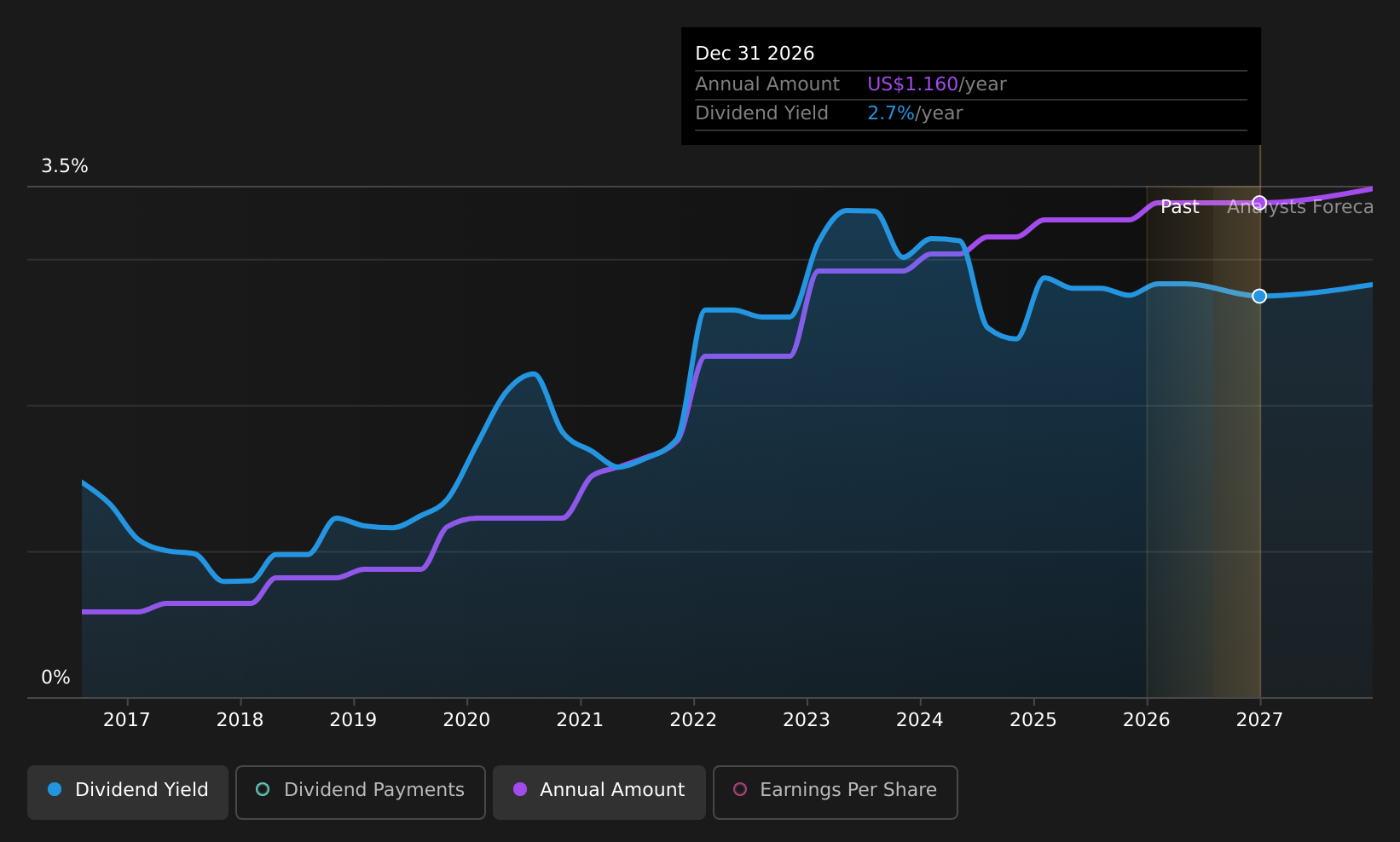The image size is (1400, 842).
Task: Click the 2.7%/year tooltip value
Action: [915, 113]
